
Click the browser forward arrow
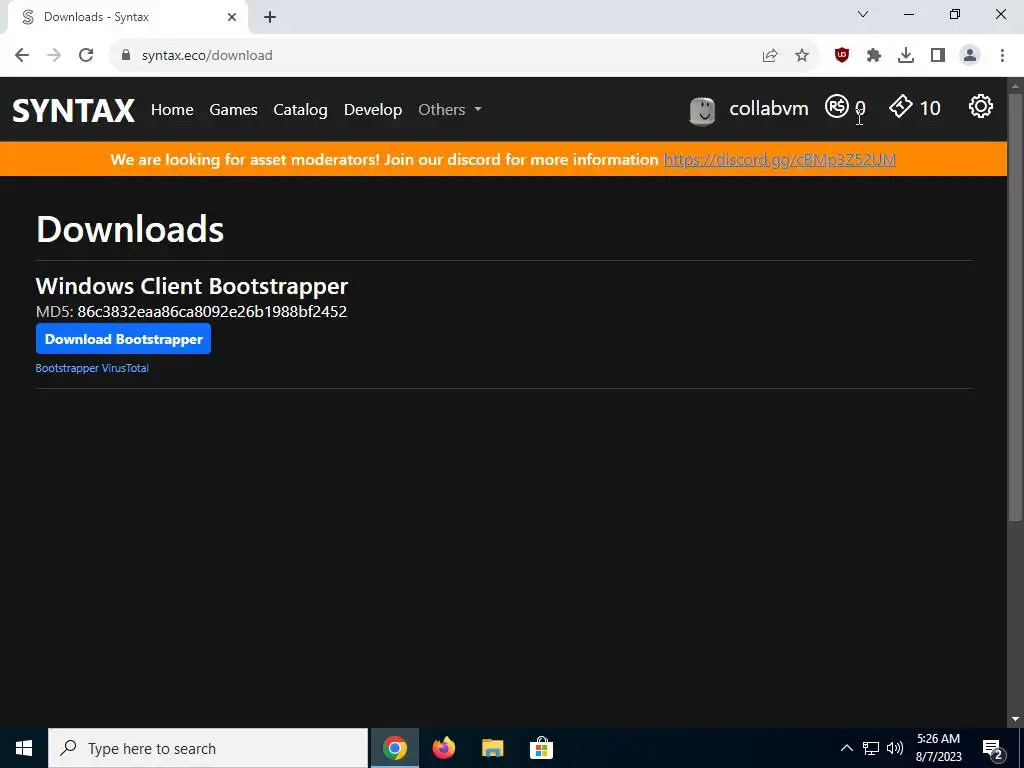pos(54,56)
